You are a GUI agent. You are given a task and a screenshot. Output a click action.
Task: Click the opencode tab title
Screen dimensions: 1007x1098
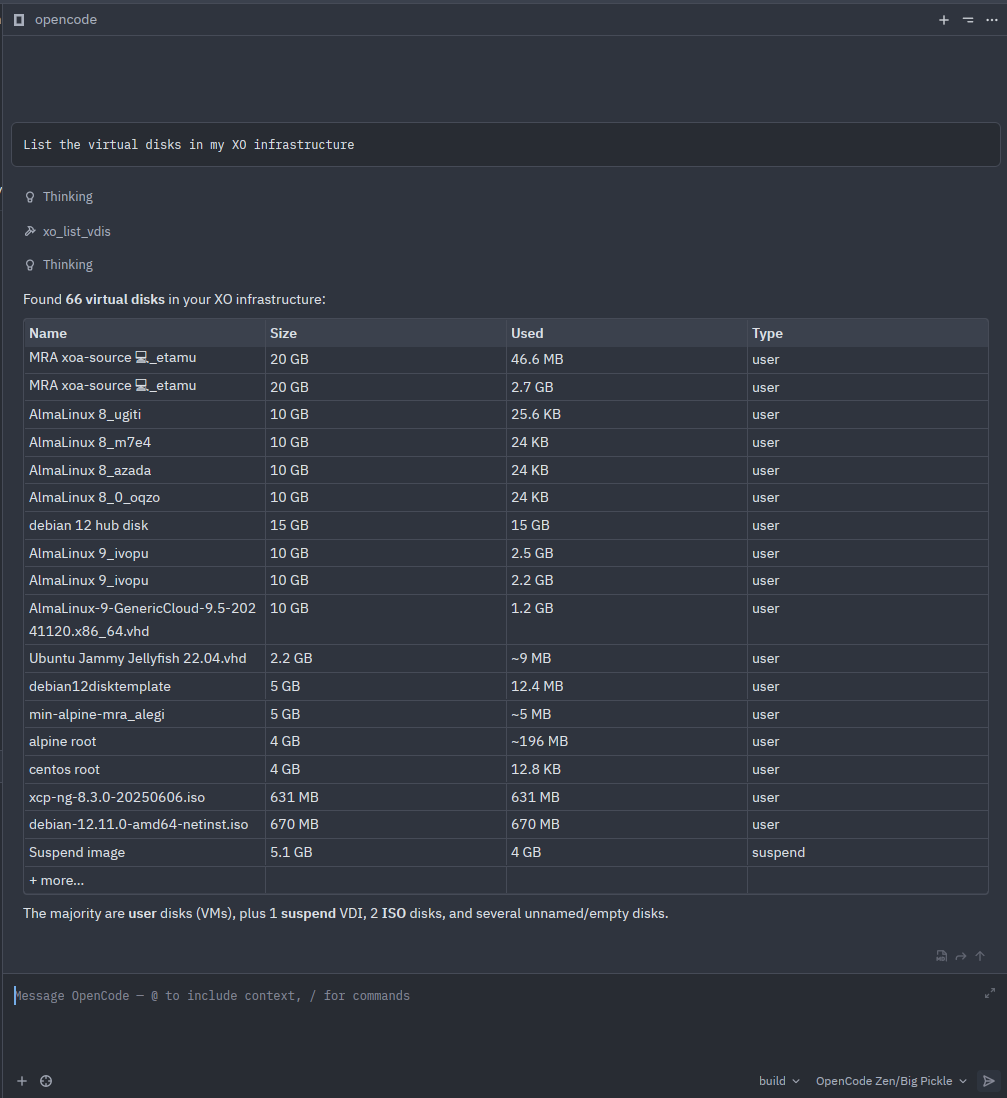tap(66, 20)
